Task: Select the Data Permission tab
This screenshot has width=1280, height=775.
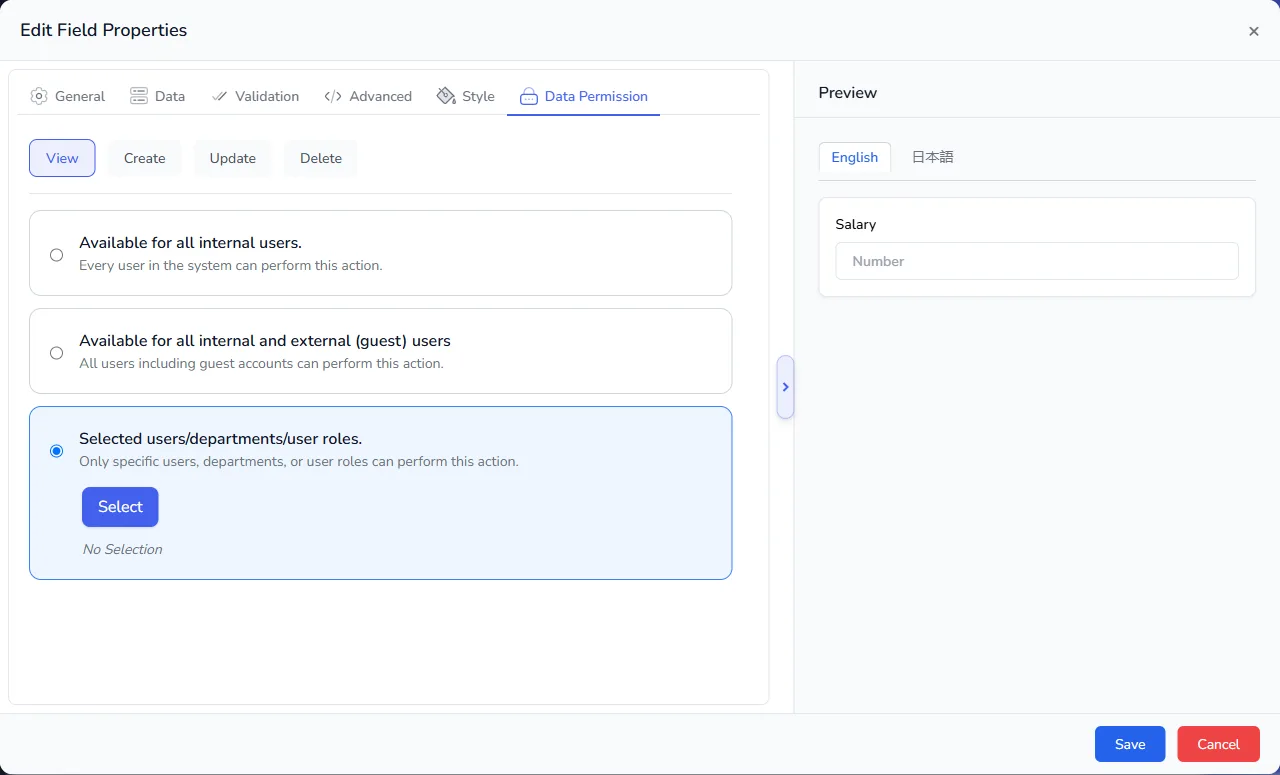Action: 584,96
